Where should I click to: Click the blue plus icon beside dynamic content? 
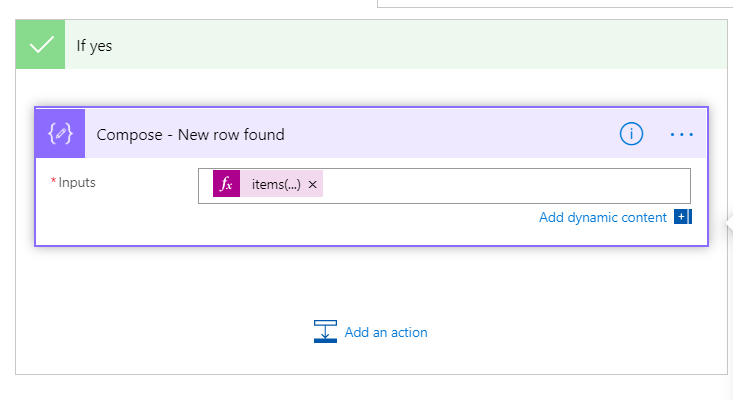(683, 217)
